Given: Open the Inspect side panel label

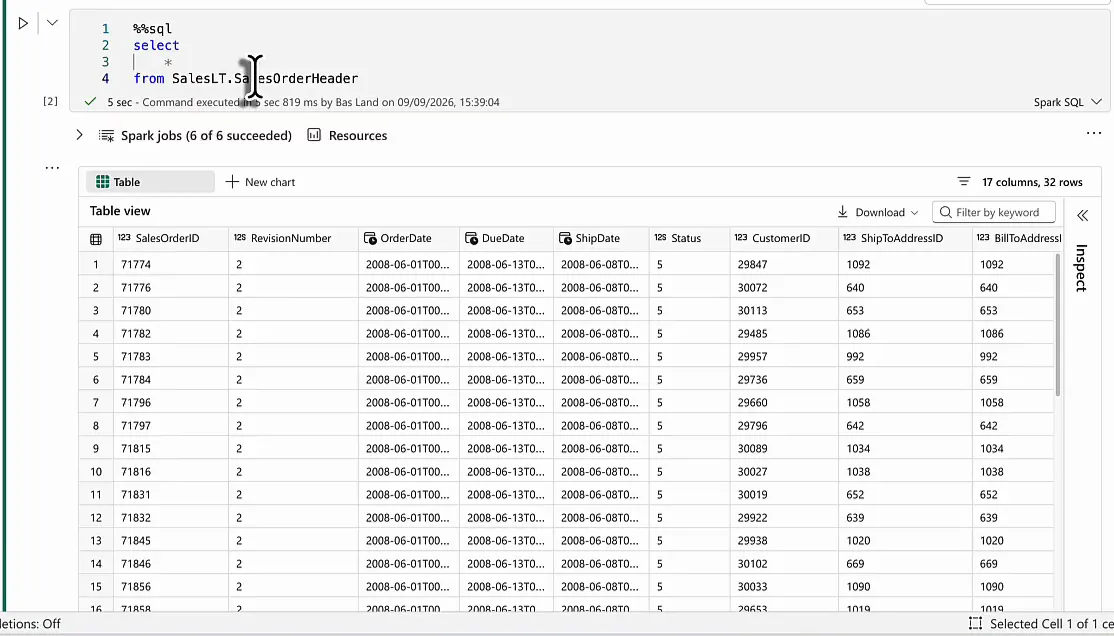Looking at the screenshot, I should pyautogui.click(x=1081, y=268).
